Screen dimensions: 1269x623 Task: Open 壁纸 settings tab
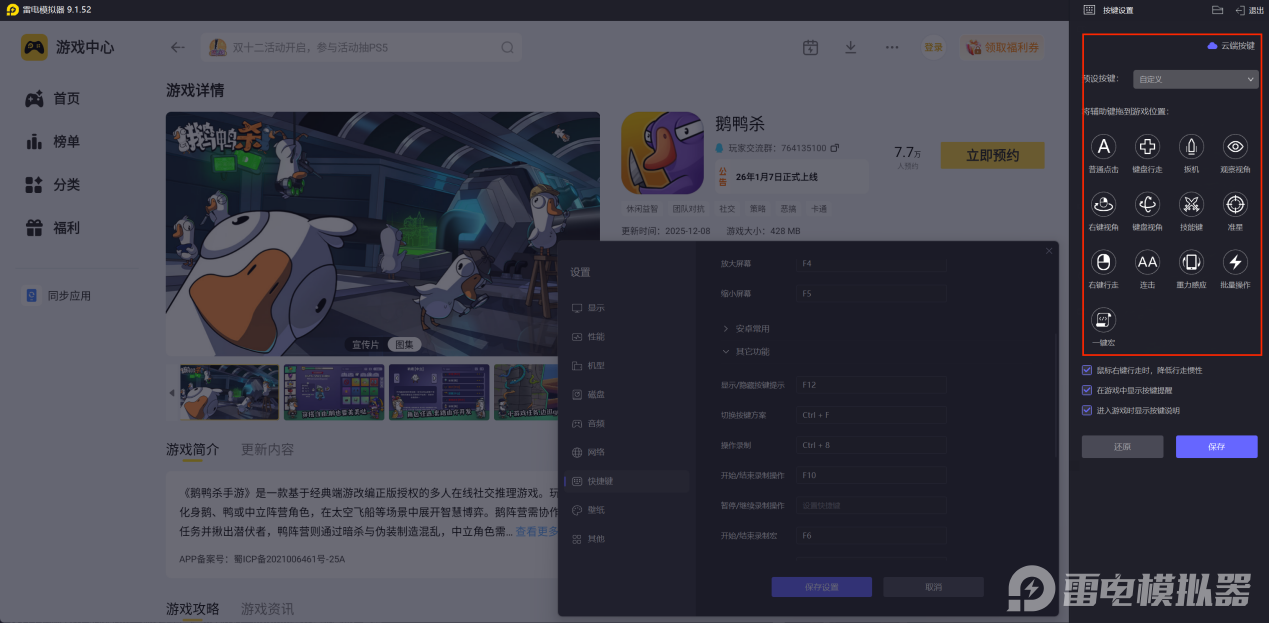[627, 510]
